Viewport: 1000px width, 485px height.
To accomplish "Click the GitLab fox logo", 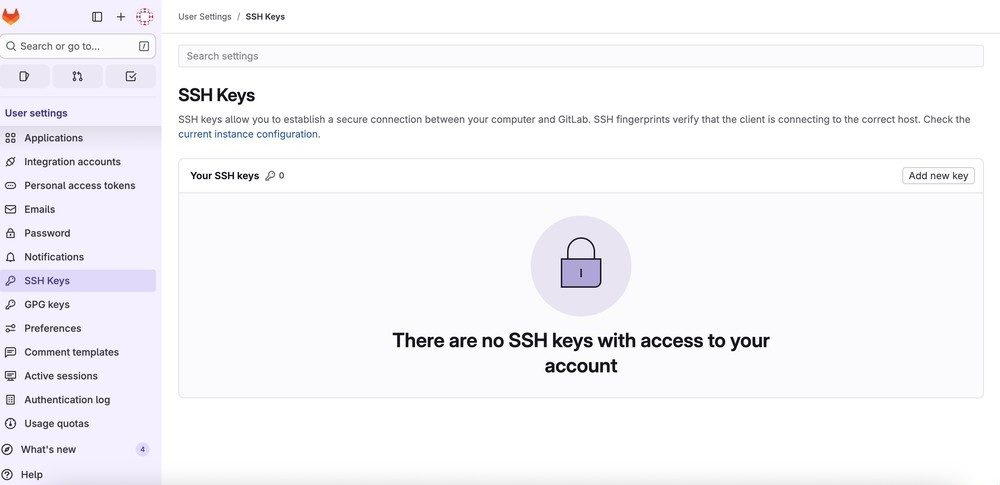I will click(11, 17).
